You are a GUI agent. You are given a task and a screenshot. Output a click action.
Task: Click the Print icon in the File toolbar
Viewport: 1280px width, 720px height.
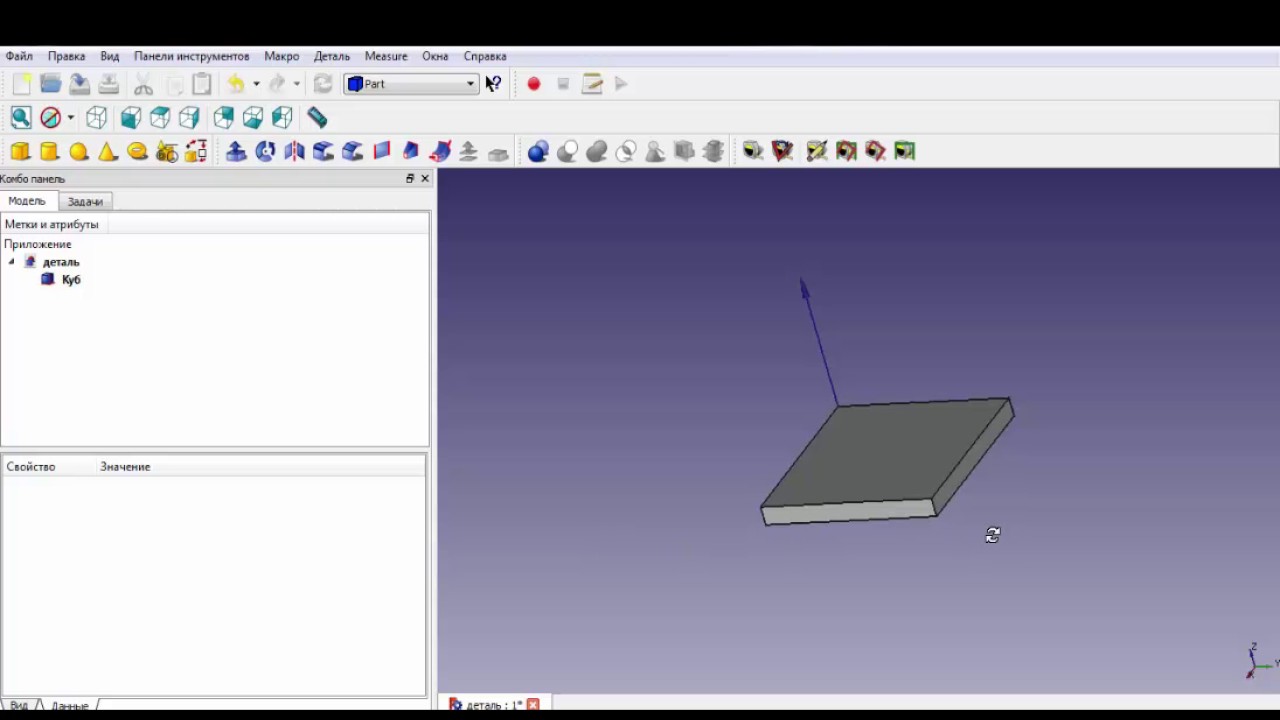(108, 84)
